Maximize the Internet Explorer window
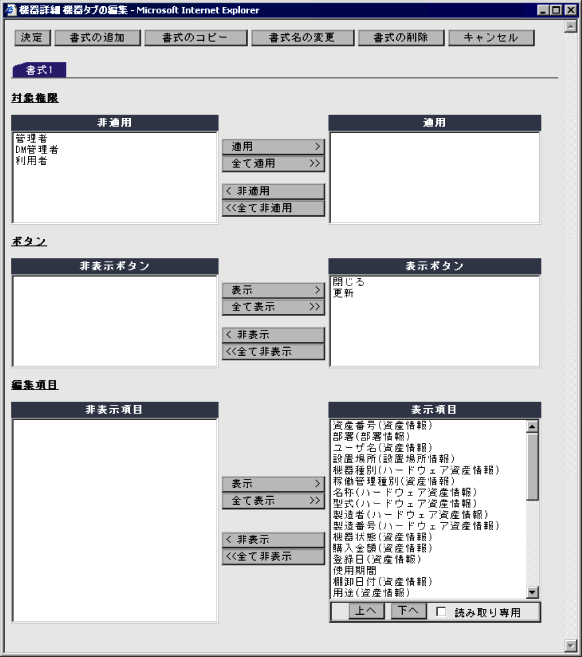Image resolution: width=582 pixels, height=657 pixels. point(556,10)
